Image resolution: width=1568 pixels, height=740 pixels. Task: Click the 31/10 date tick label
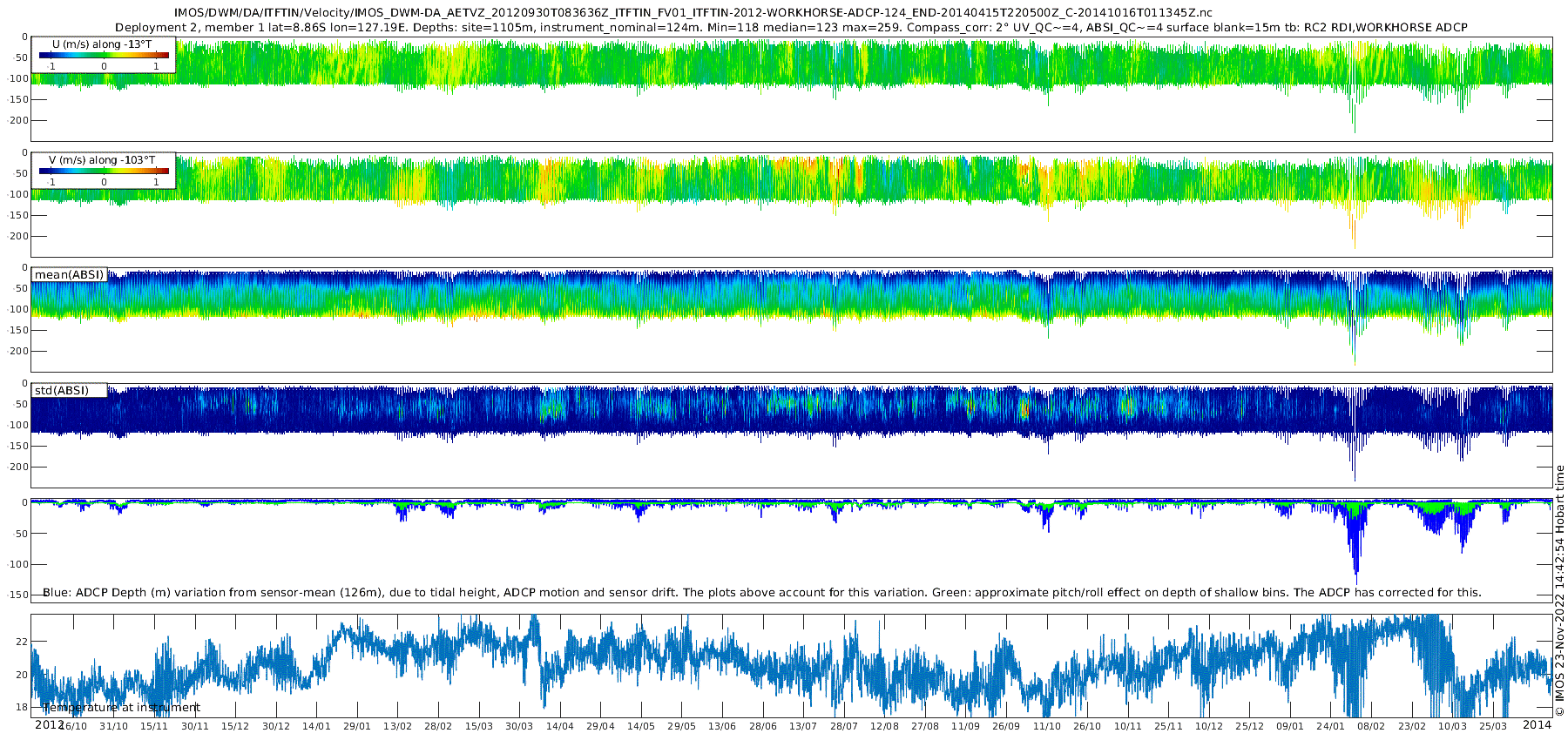(x=113, y=727)
